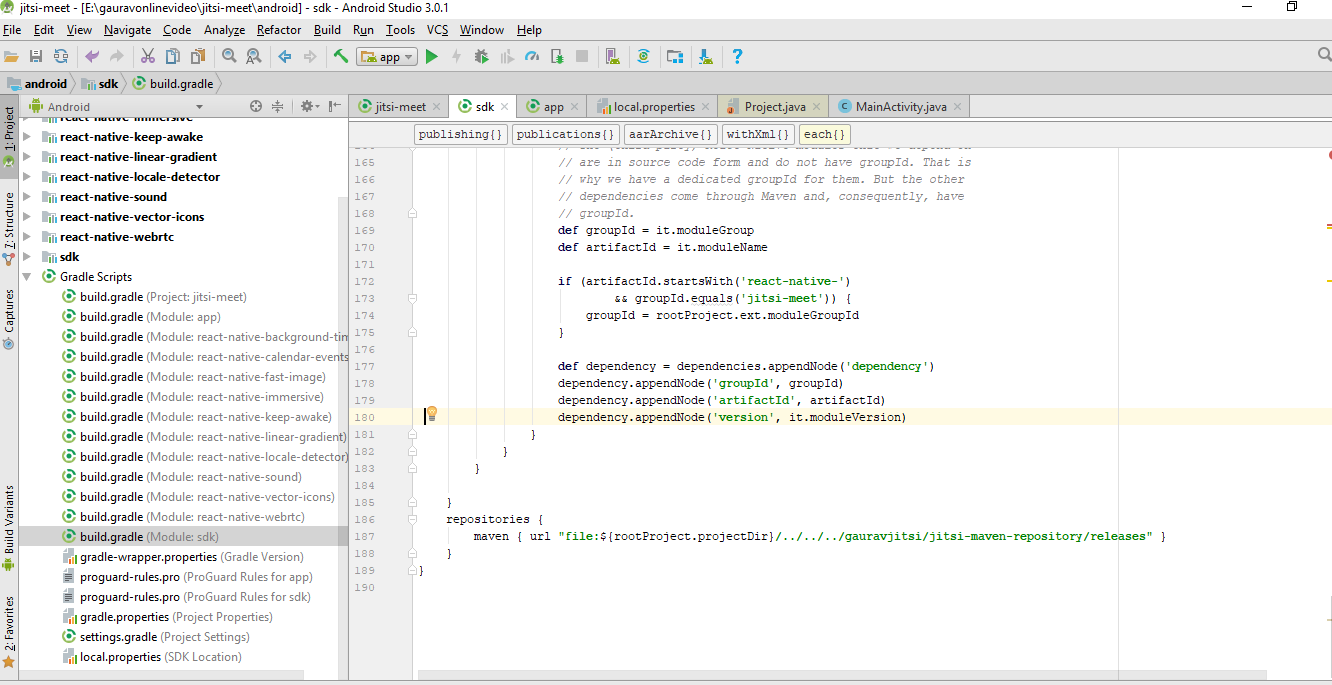
Task: Sync project with Gradle files icon
Action: pos(645,57)
